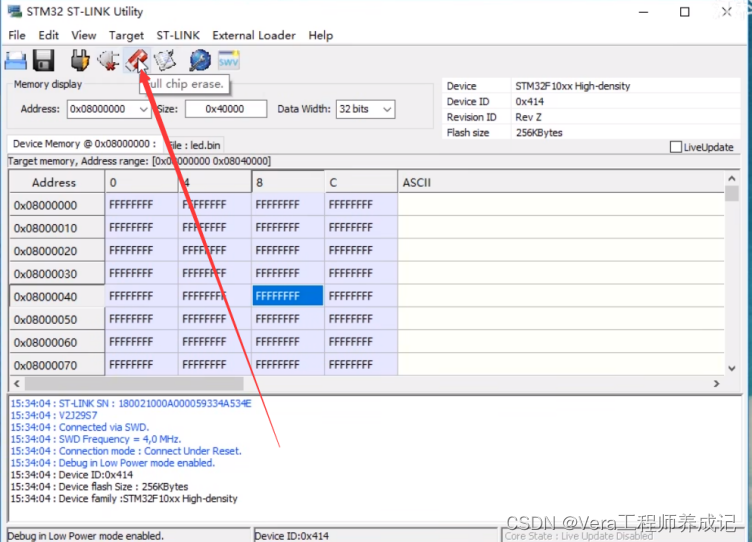Select row address 0x08000070

point(57,365)
